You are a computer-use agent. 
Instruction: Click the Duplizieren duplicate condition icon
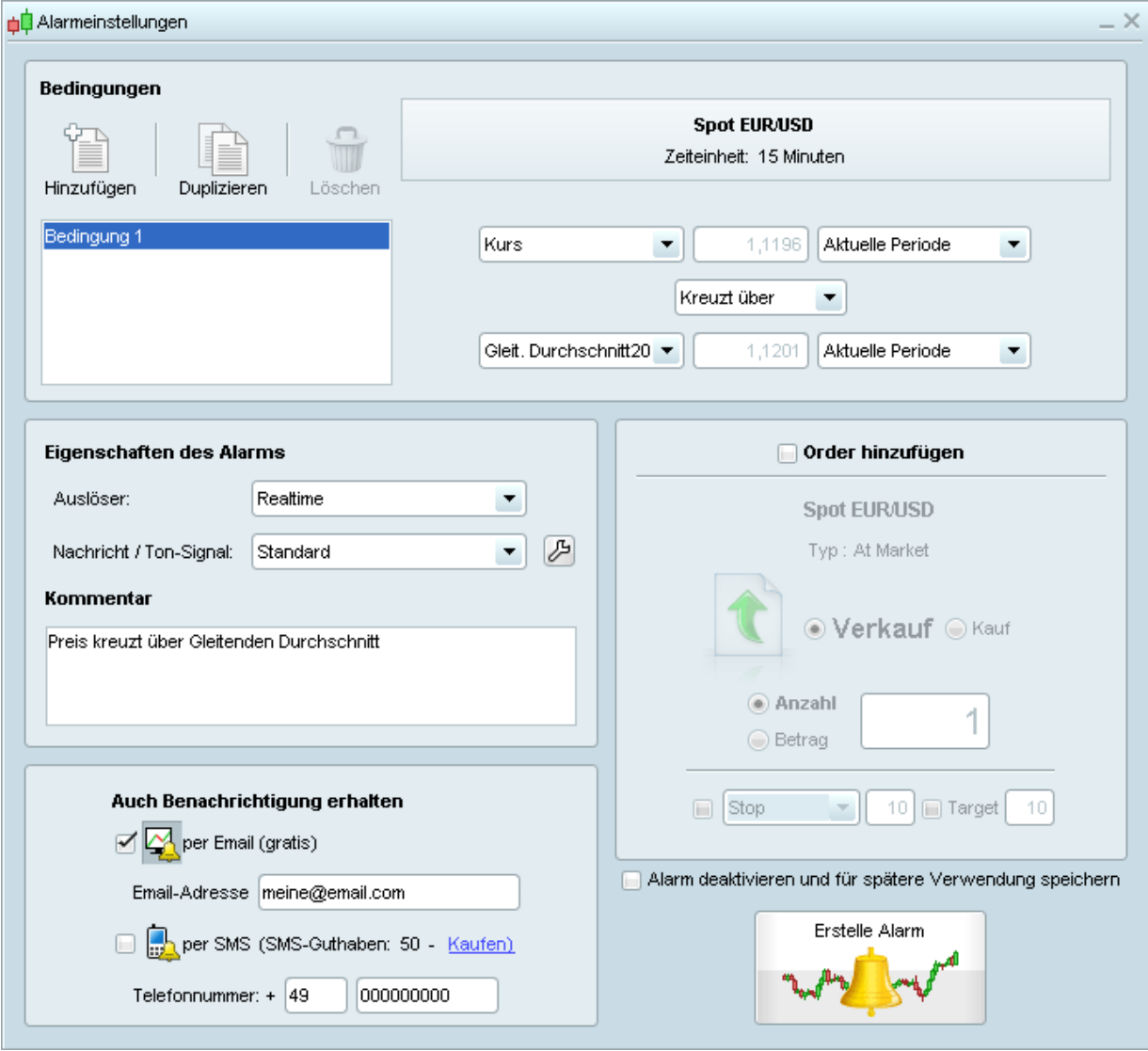pos(223,149)
